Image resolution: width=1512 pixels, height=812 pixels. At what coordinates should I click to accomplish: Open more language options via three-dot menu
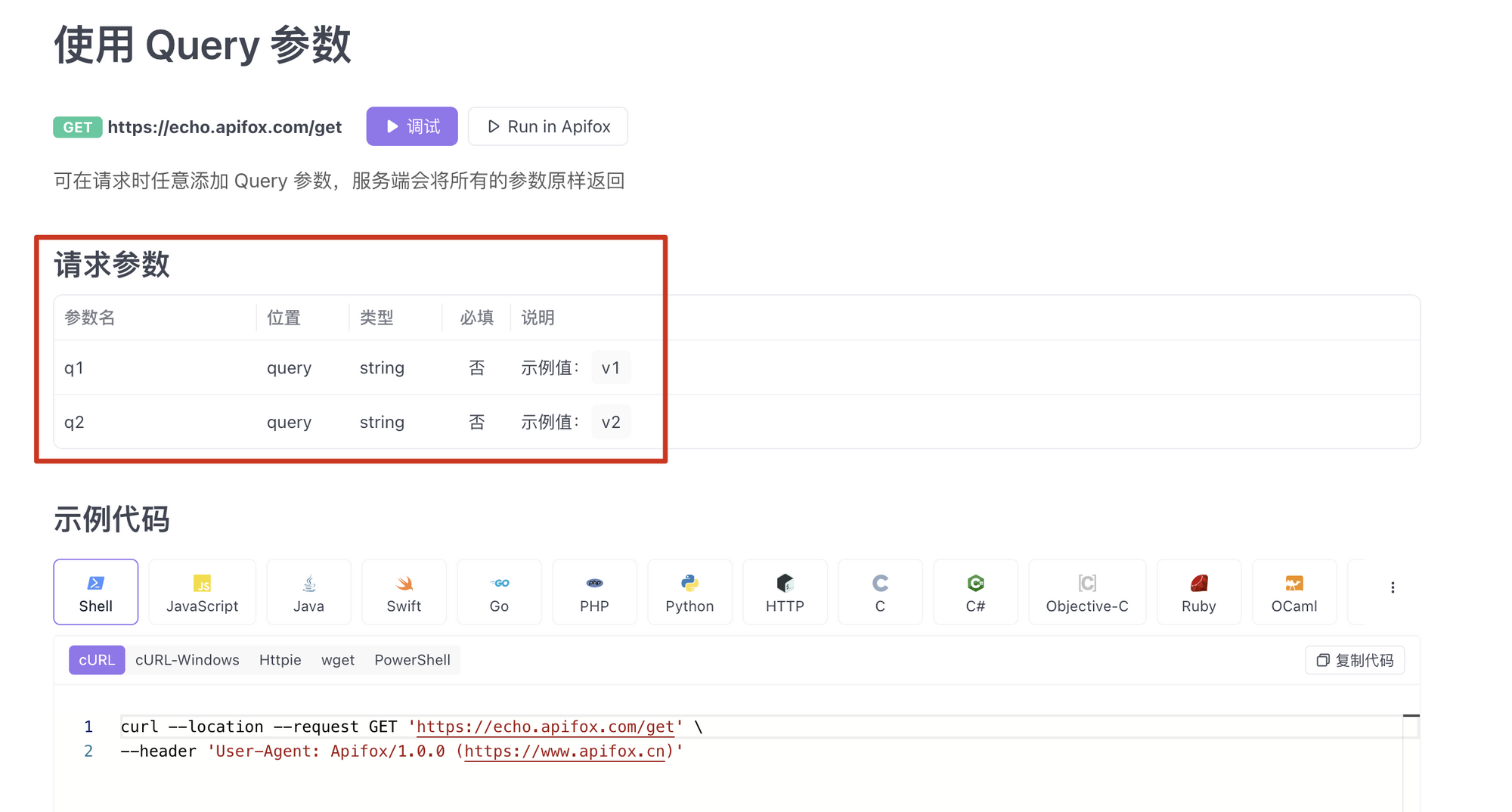tap(1393, 586)
